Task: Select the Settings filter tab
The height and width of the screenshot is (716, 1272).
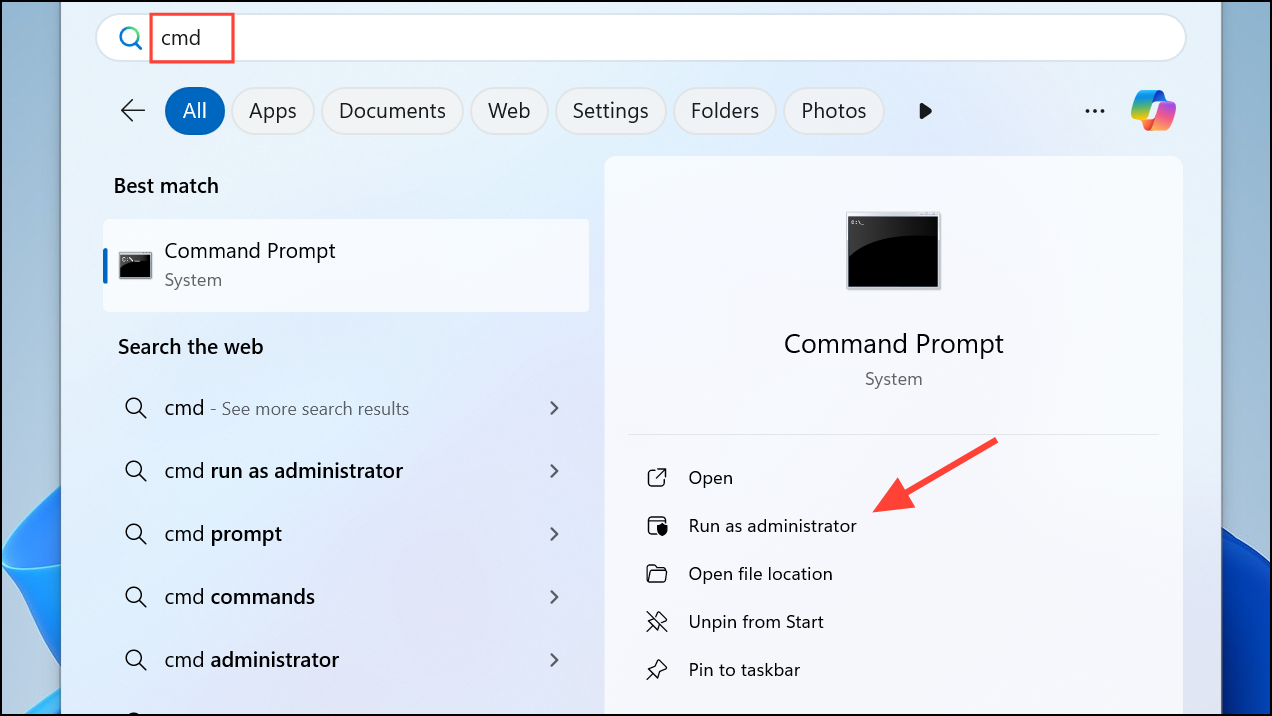Action: (610, 111)
